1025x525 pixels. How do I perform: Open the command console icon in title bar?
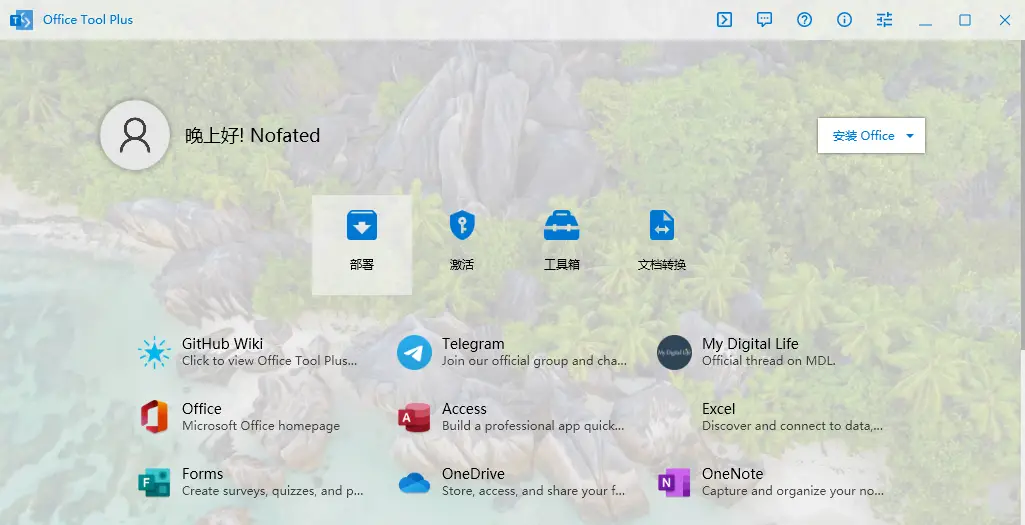(725, 20)
